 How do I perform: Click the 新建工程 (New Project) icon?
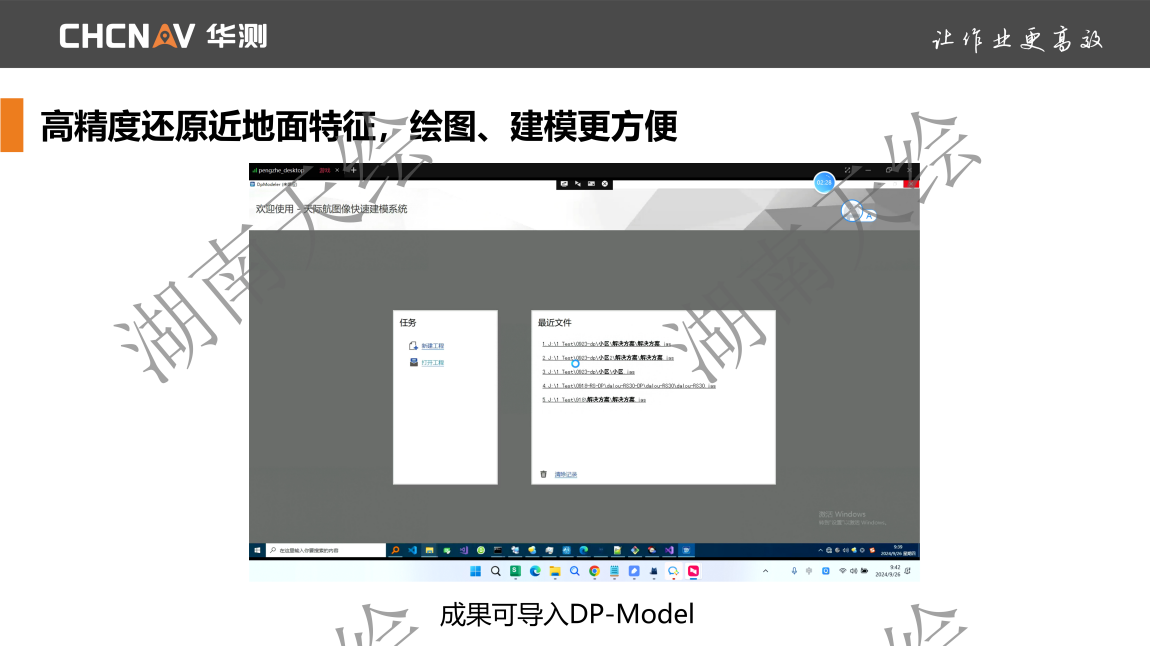click(x=413, y=345)
